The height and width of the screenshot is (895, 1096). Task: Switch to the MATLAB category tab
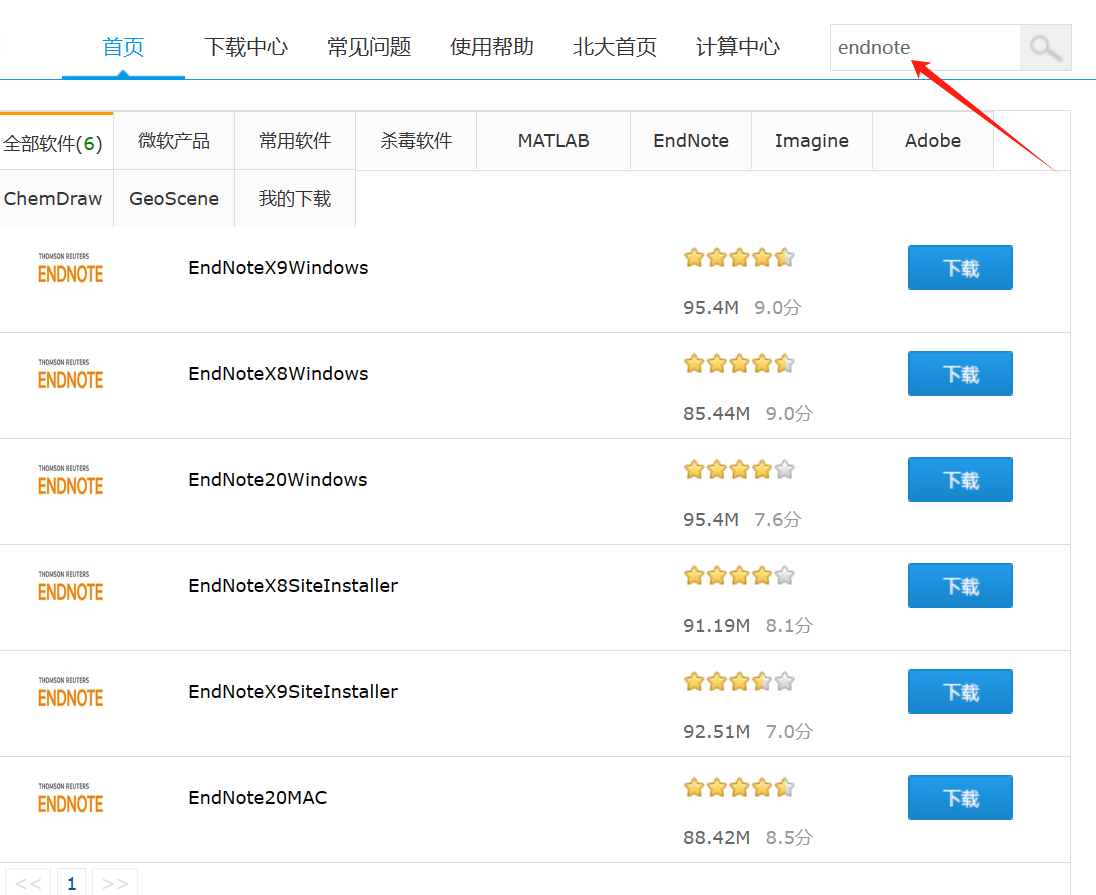553,141
